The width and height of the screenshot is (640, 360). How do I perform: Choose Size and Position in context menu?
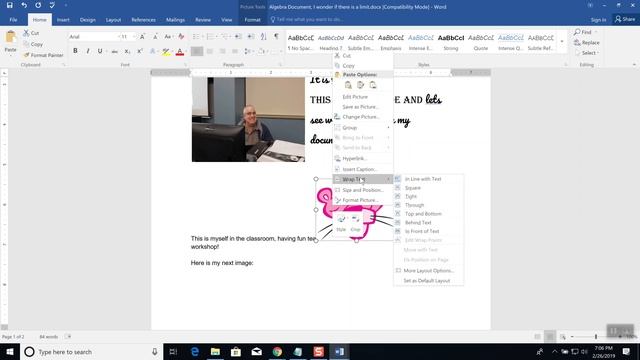tap(363, 190)
